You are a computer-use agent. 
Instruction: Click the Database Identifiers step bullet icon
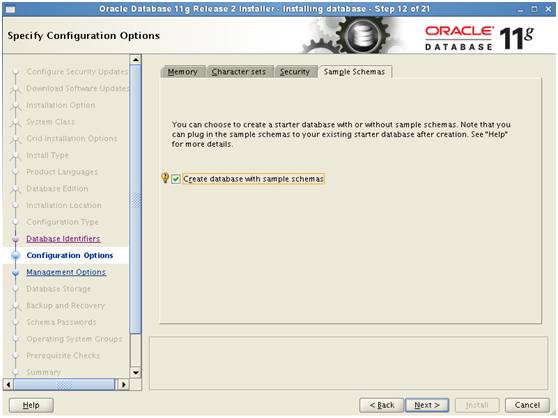click(15, 239)
